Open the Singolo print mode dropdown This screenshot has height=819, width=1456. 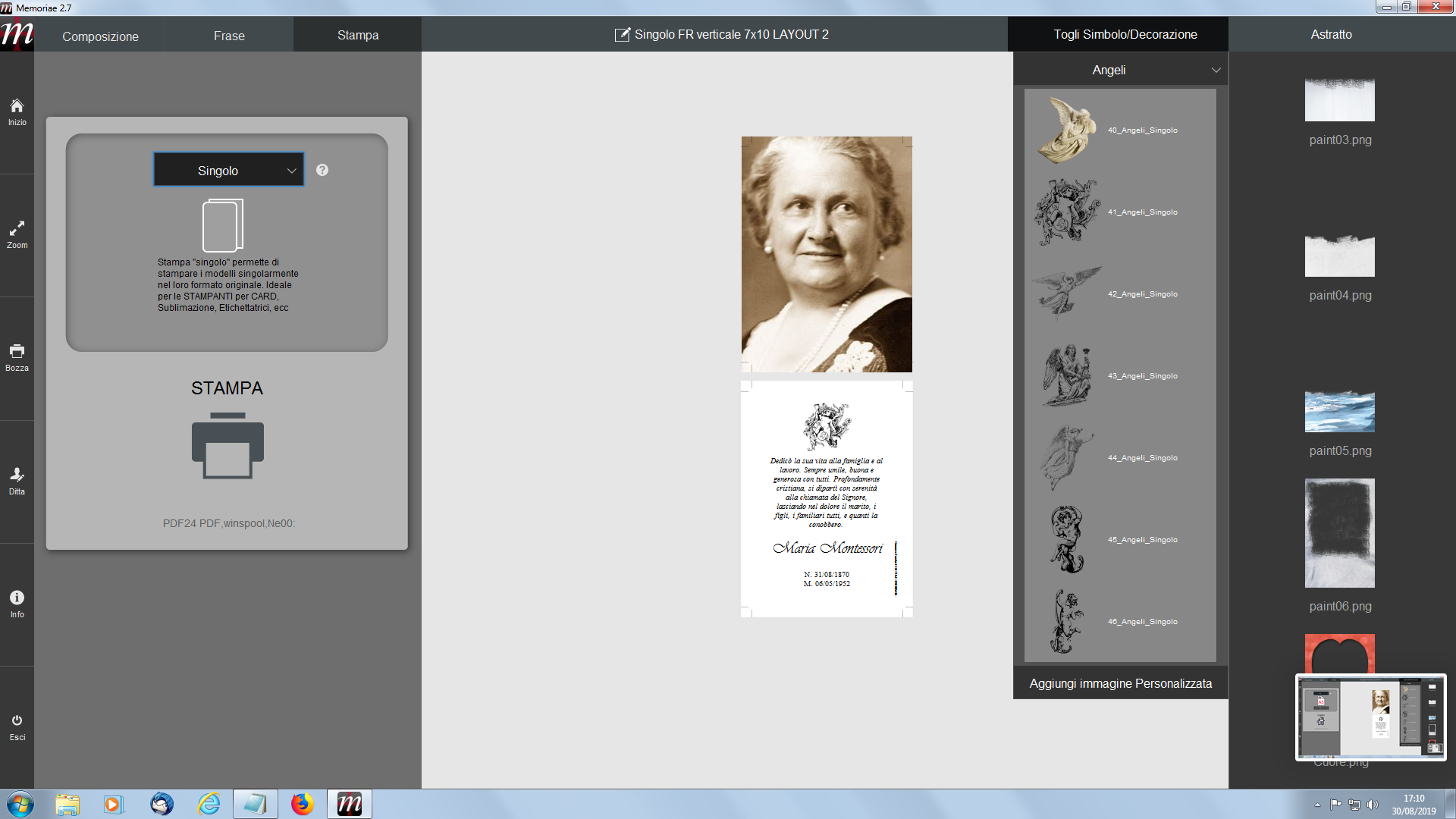pos(228,170)
